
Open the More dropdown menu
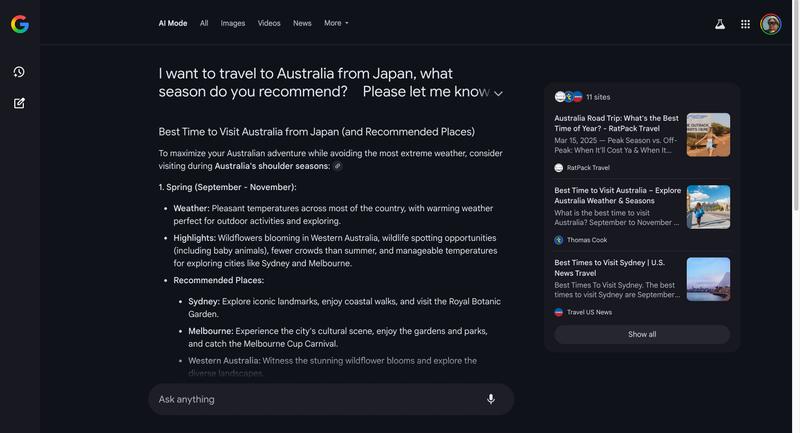click(x=336, y=23)
